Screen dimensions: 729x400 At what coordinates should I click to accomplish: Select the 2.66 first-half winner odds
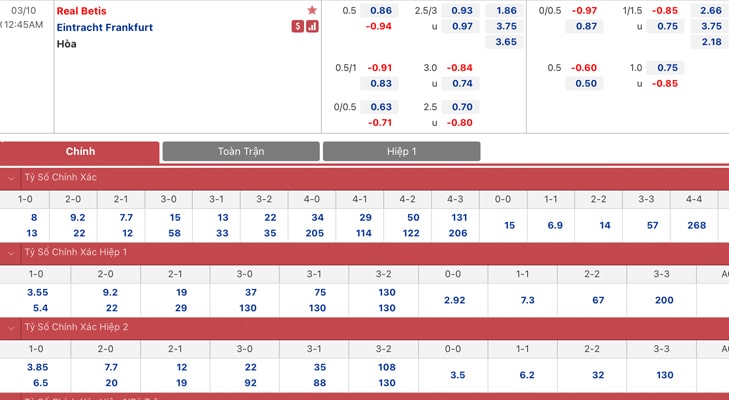pos(711,10)
